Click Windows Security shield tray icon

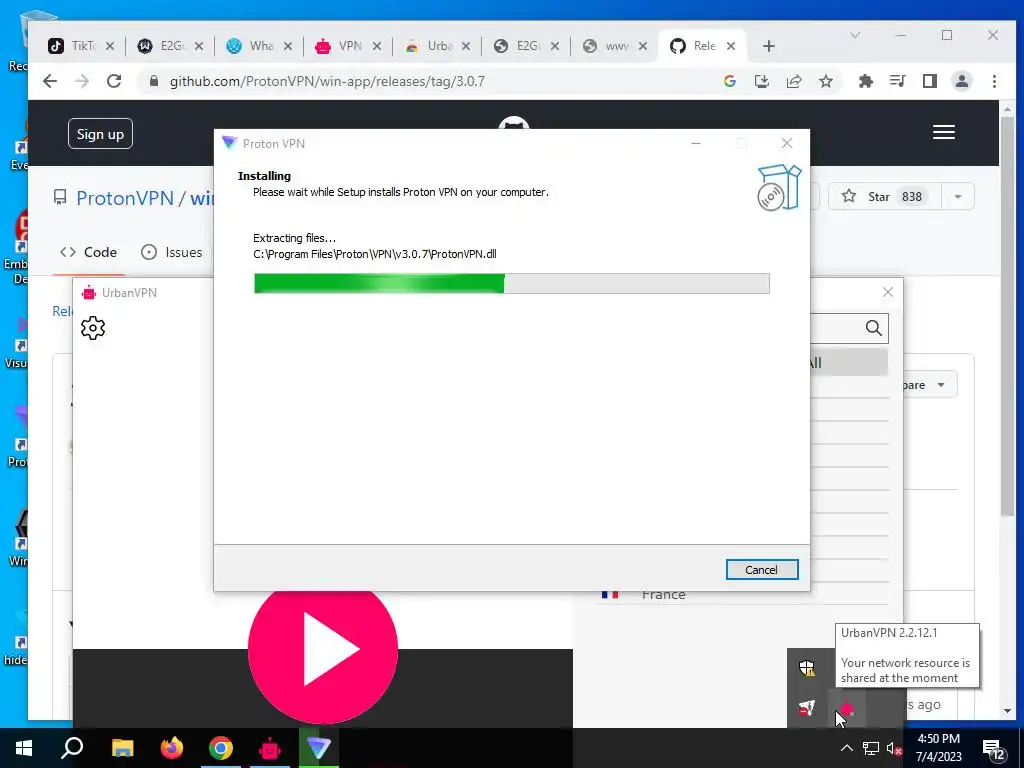click(x=807, y=667)
